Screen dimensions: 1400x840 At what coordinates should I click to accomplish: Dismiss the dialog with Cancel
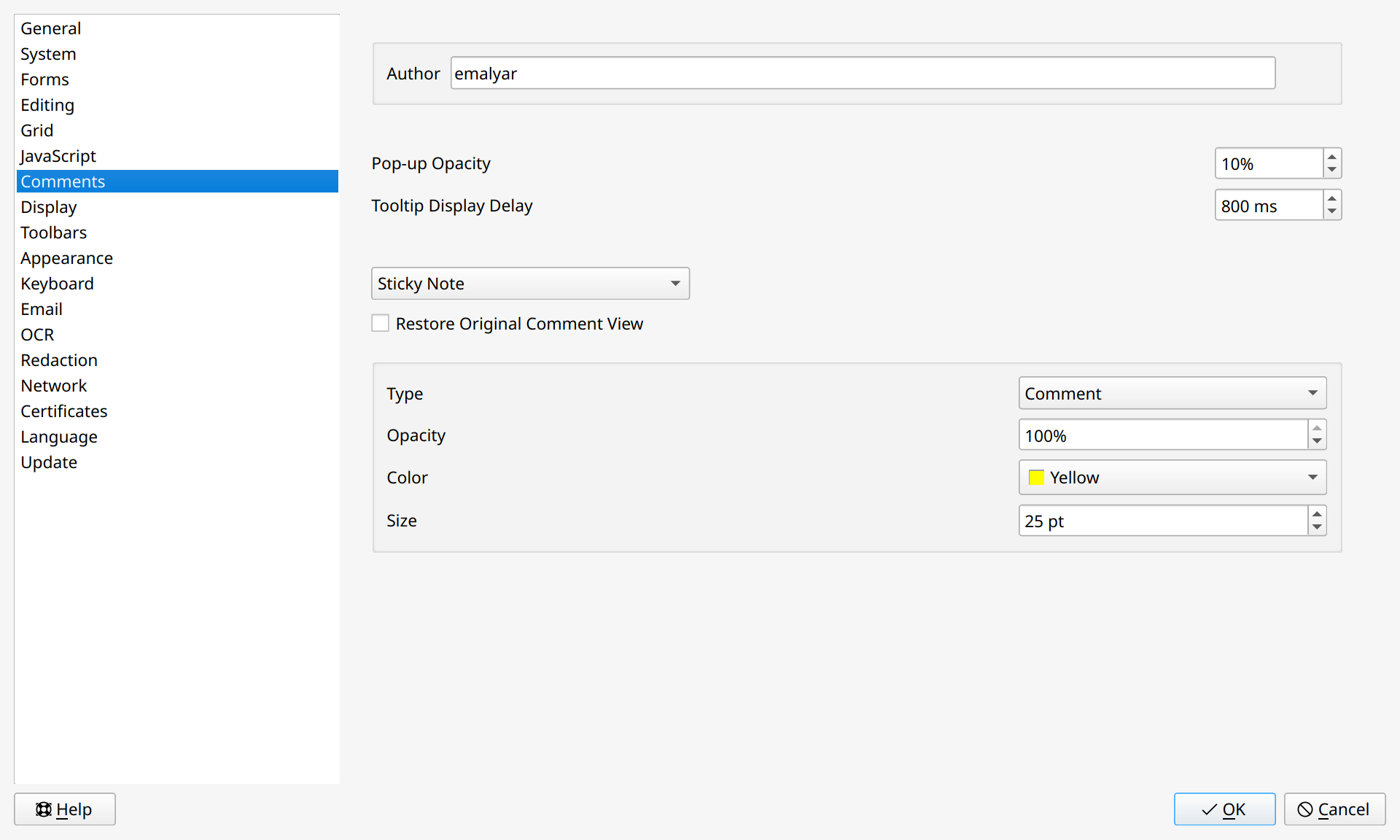(1334, 809)
